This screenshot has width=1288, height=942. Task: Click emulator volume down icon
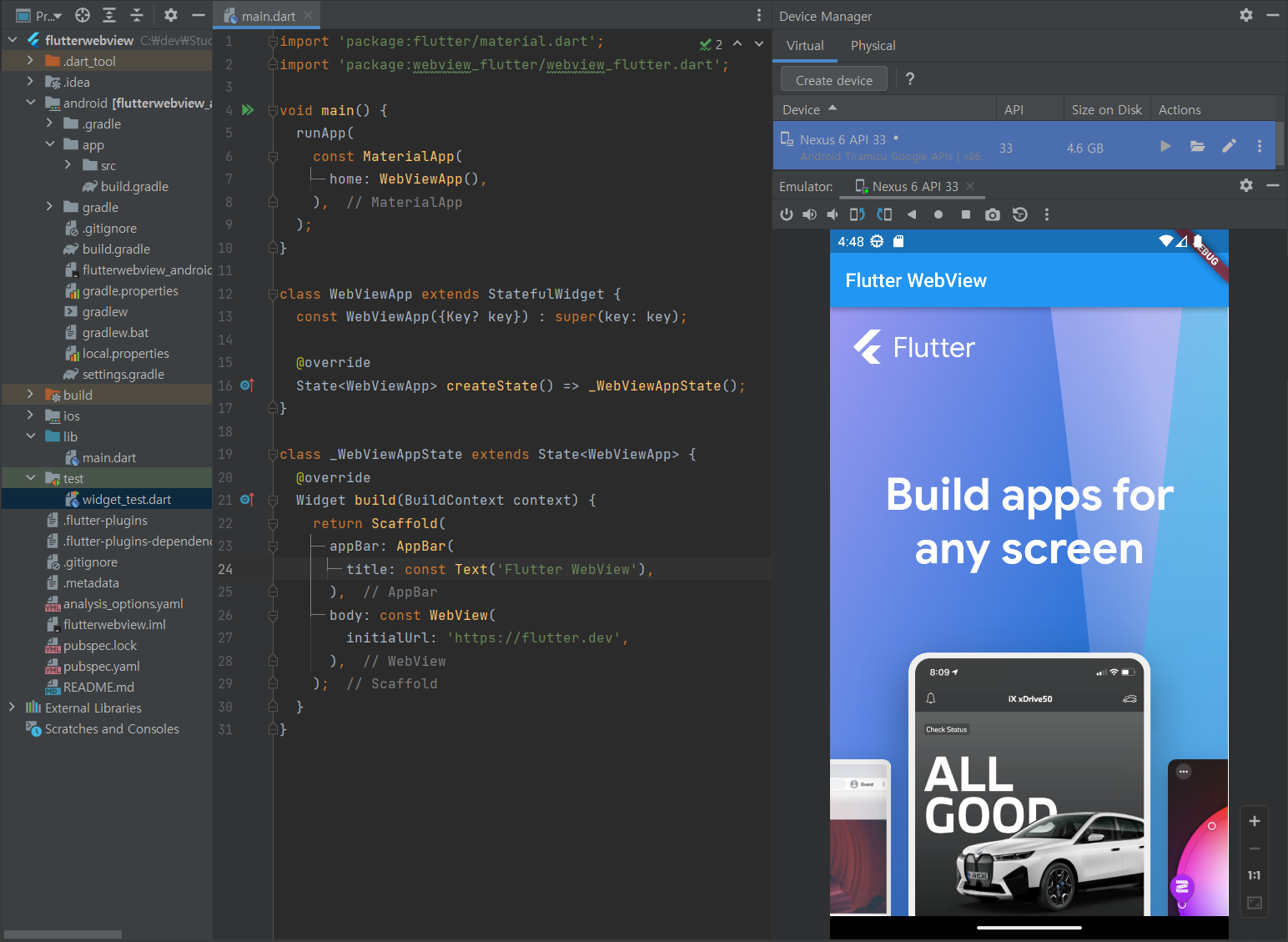click(x=833, y=214)
